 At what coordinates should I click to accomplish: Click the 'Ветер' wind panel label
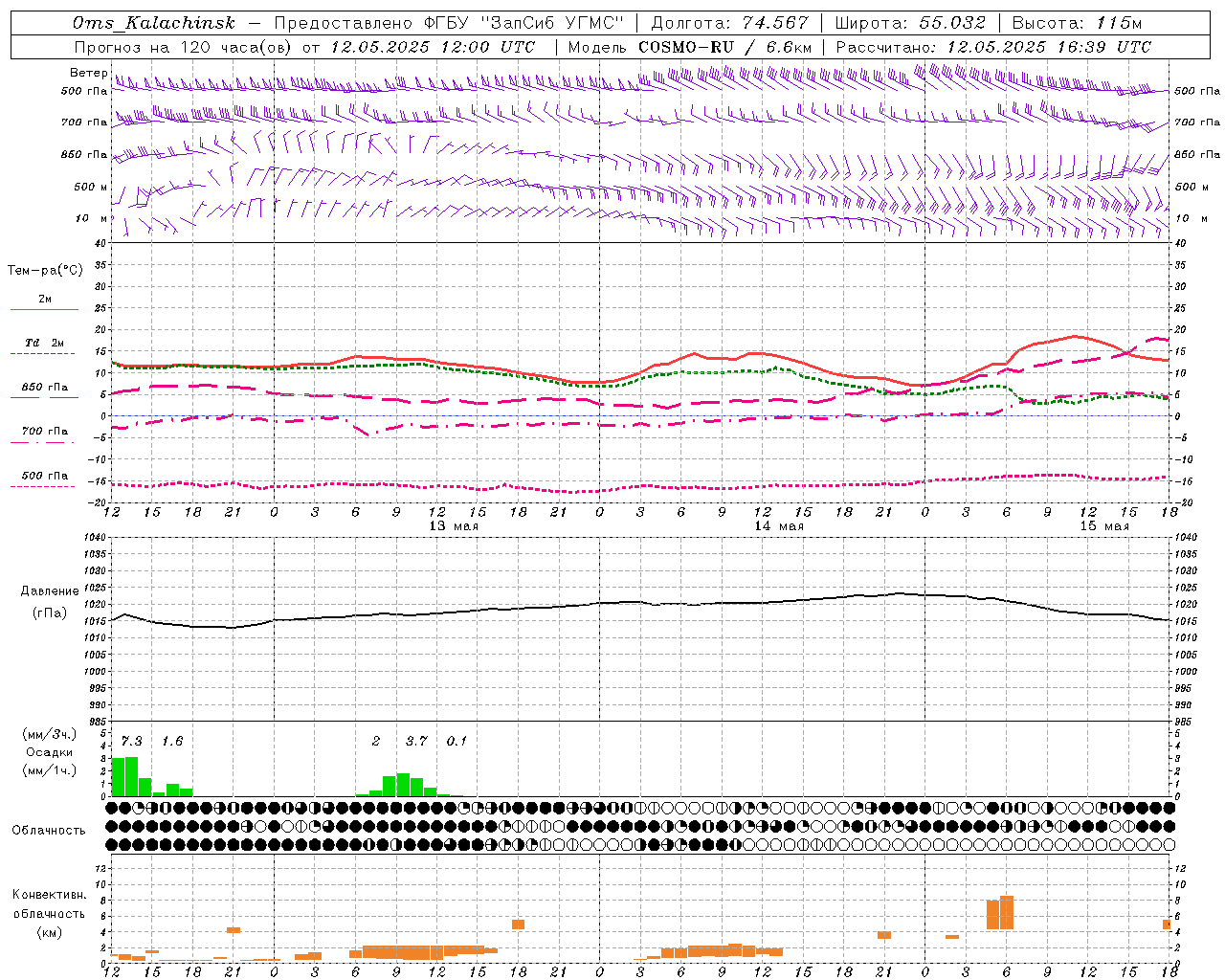point(89,73)
